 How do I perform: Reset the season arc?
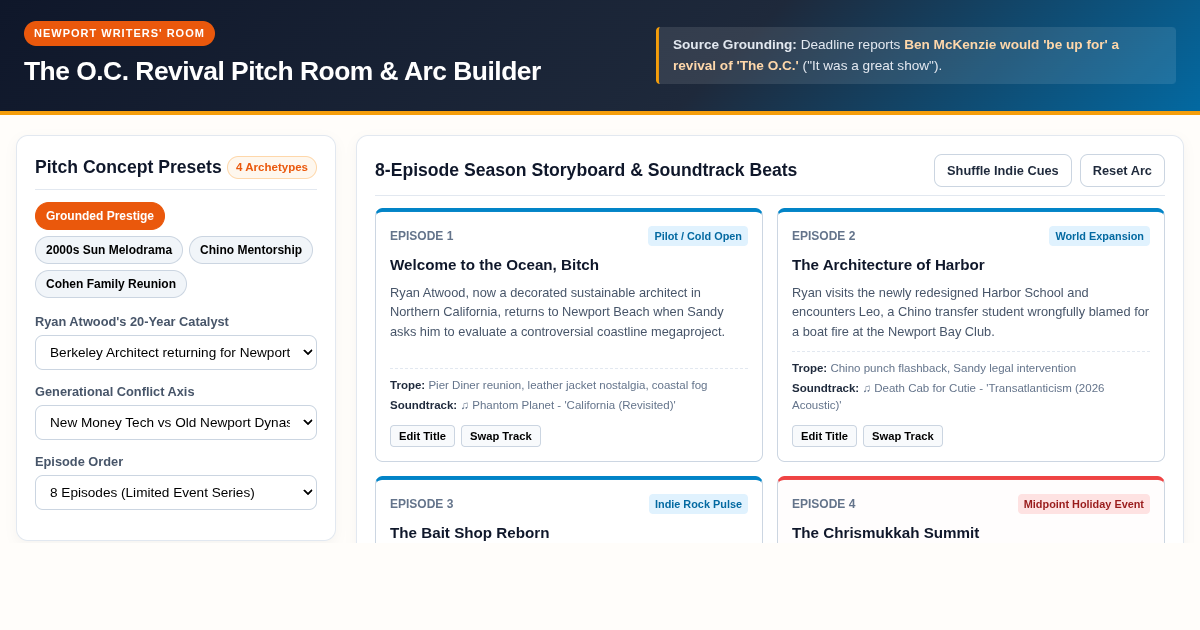pos(1122,171)
